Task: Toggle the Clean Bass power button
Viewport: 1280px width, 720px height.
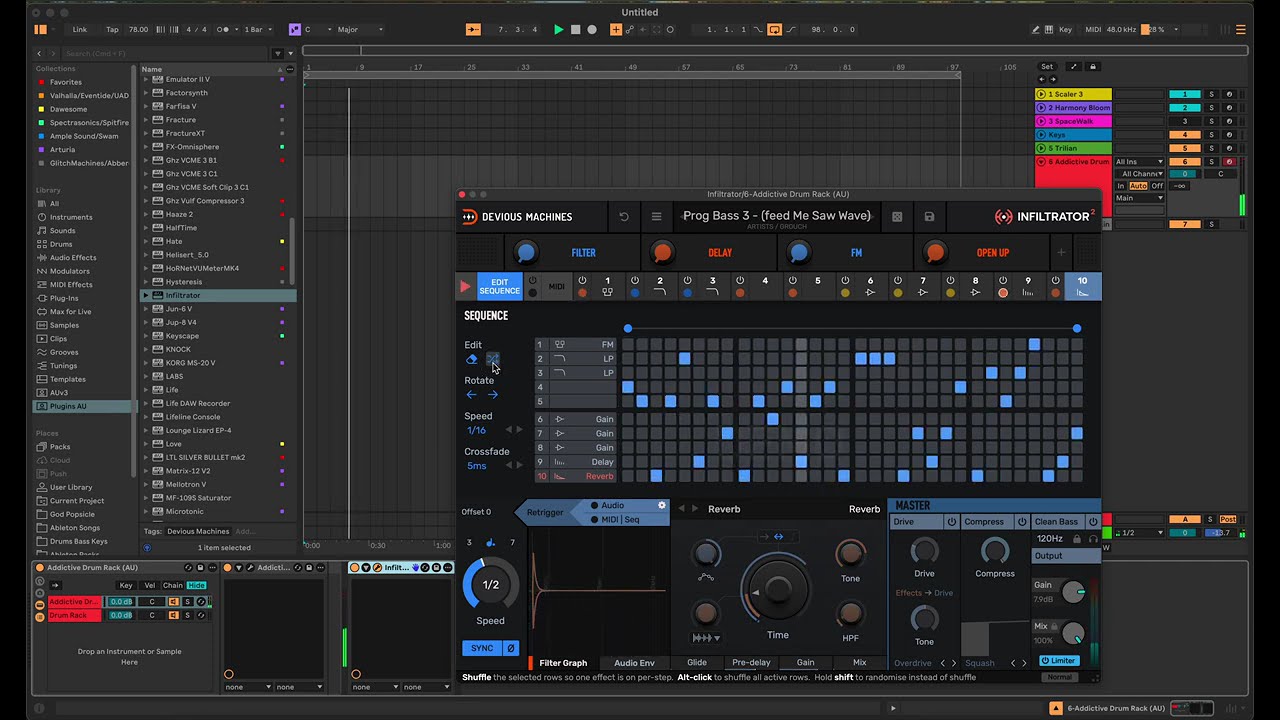Action: click(x=1092, y=522)
